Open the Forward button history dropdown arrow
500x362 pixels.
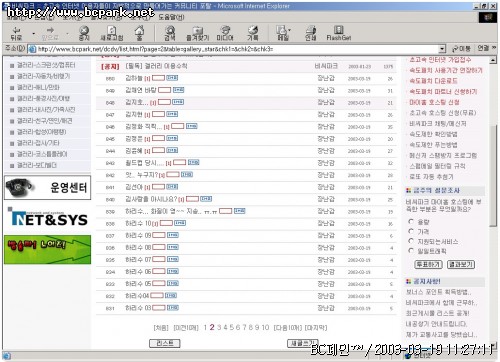click(67, 34)
